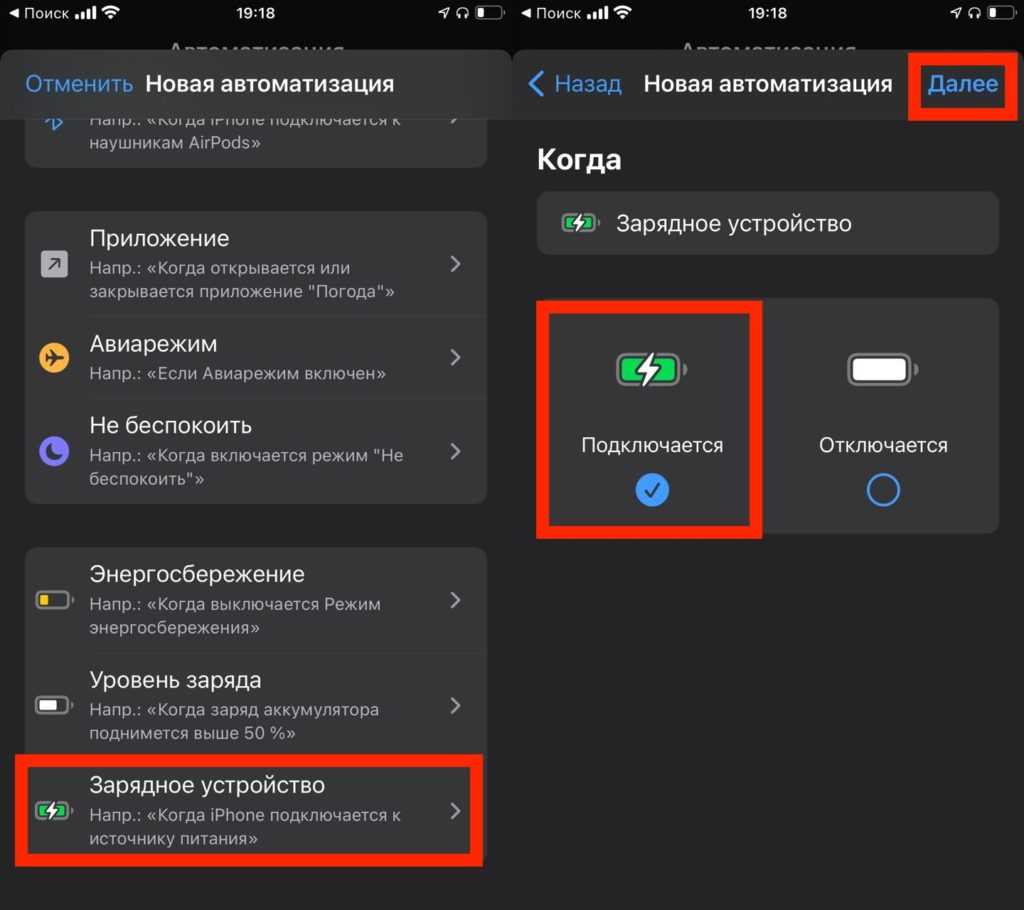Open Приложение trigger via its chevron
Screen dimensions: 1024x910
coord(455,264)
